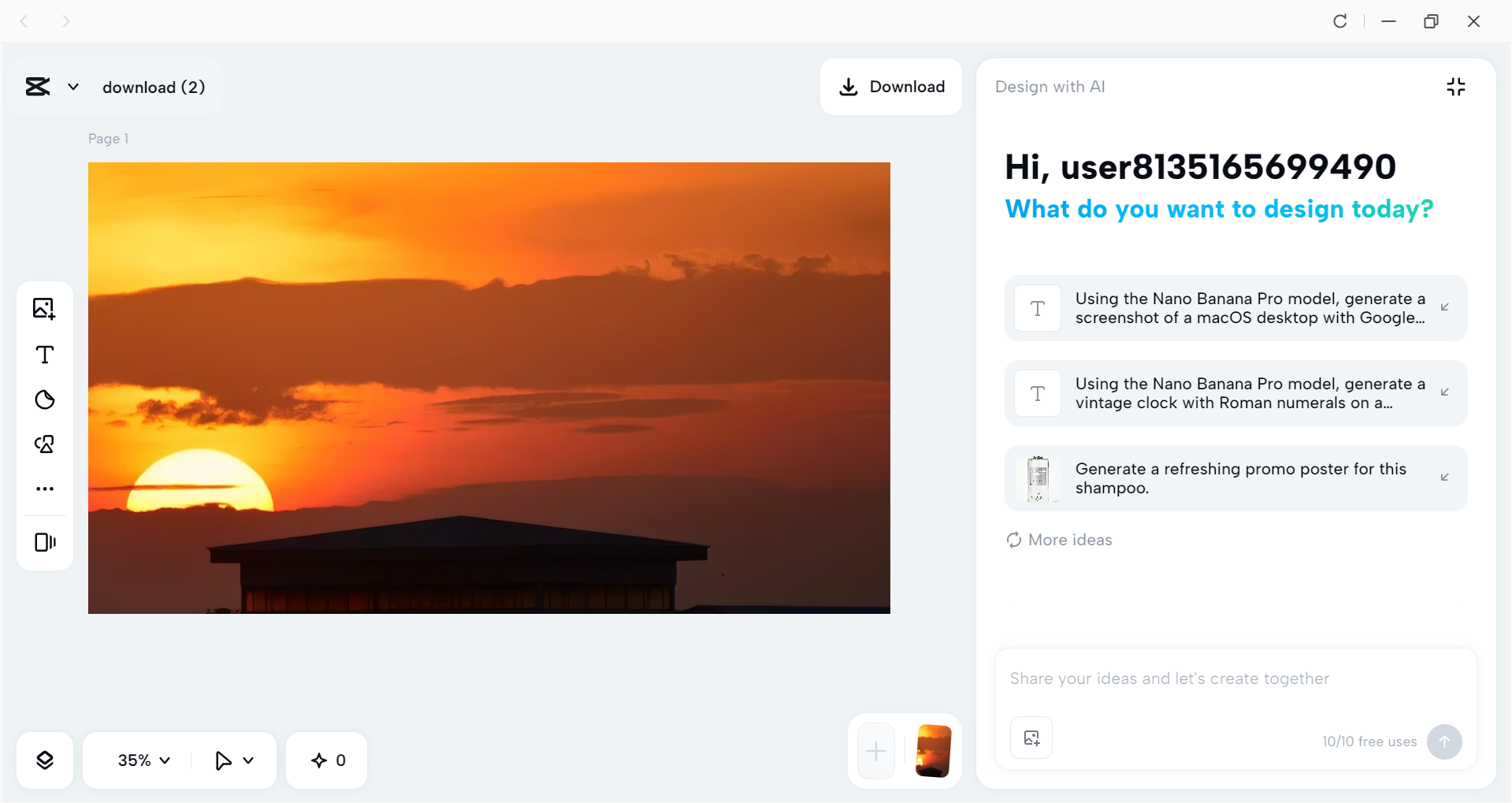This screenshot has height=803, width=1512.
Task: Click the More tools ellipsis icon
Action: point(45,488)
